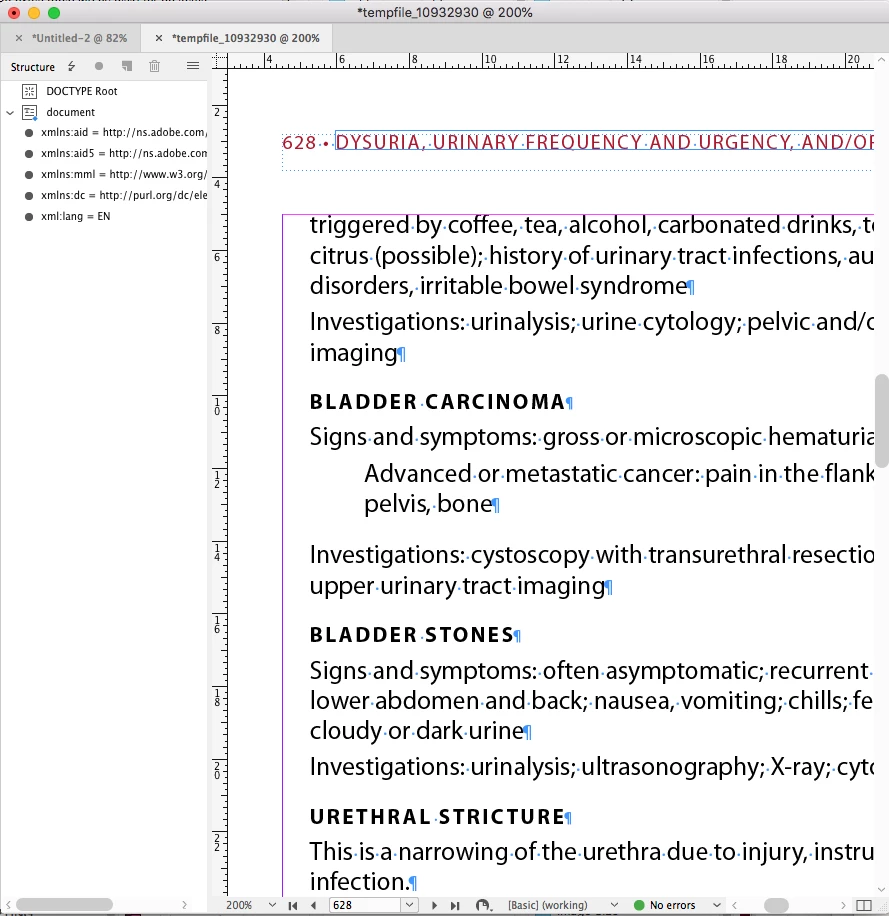The width and height of the screenshot is (889, 916).
Task: Select the xmlns:dc attribute row
Action: click(x=116, y=195)
